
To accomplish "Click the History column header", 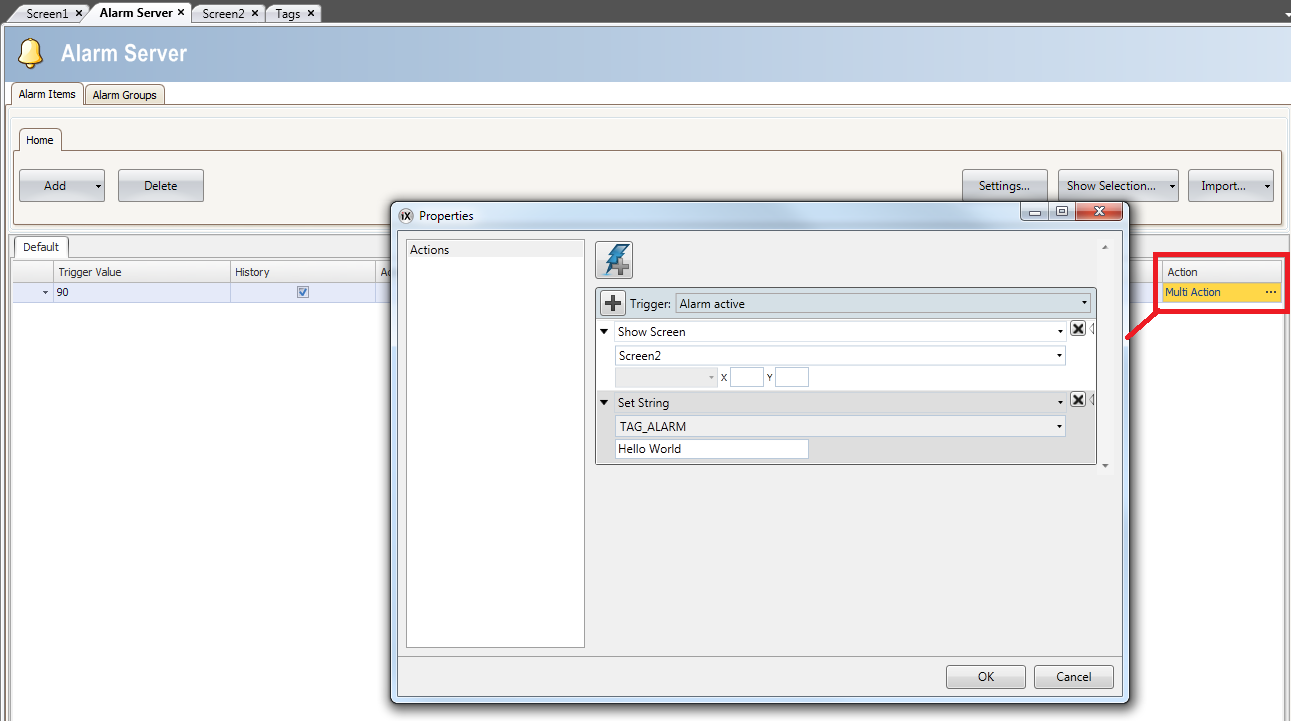I will tap(303, 272).
